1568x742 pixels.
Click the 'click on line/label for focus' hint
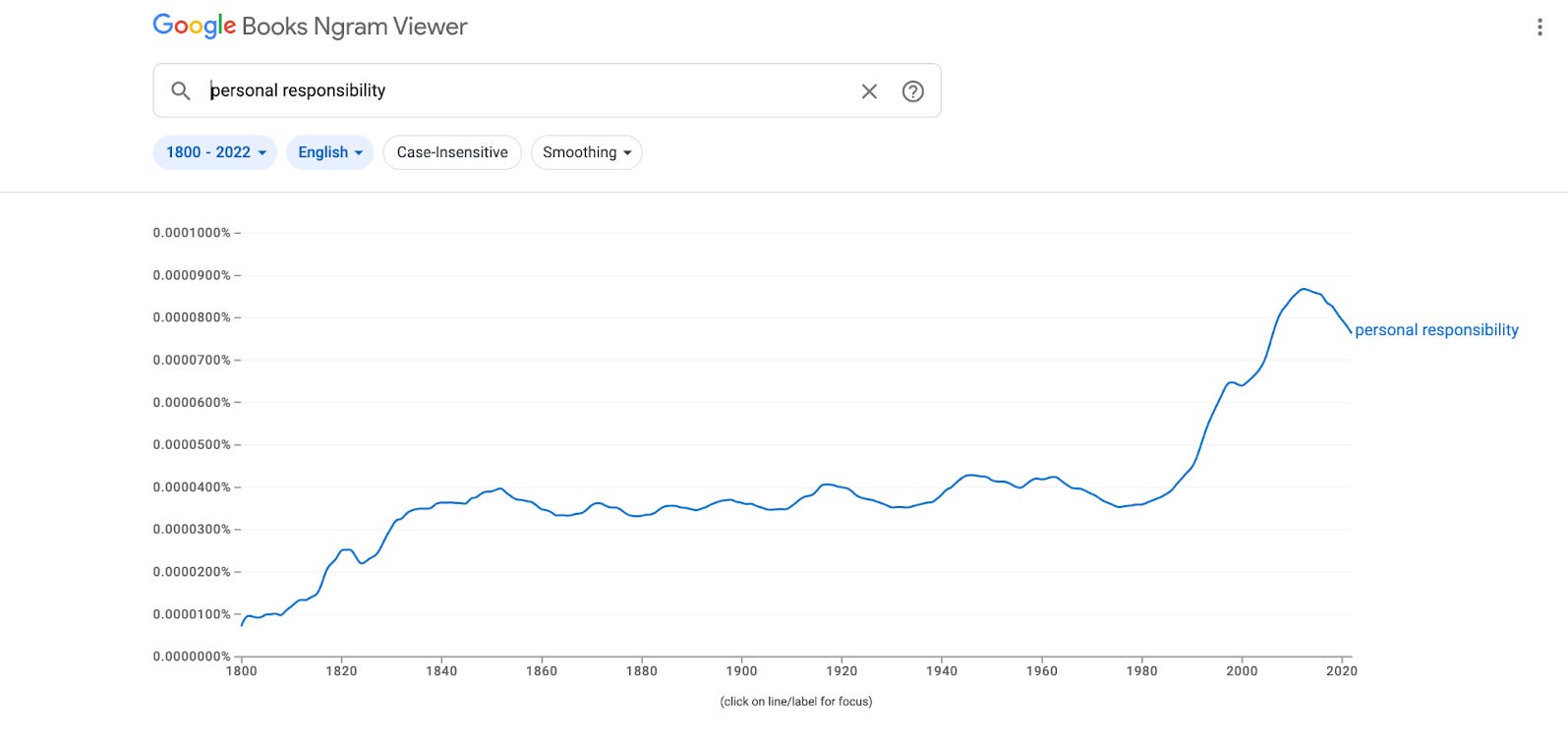(796, 702)
